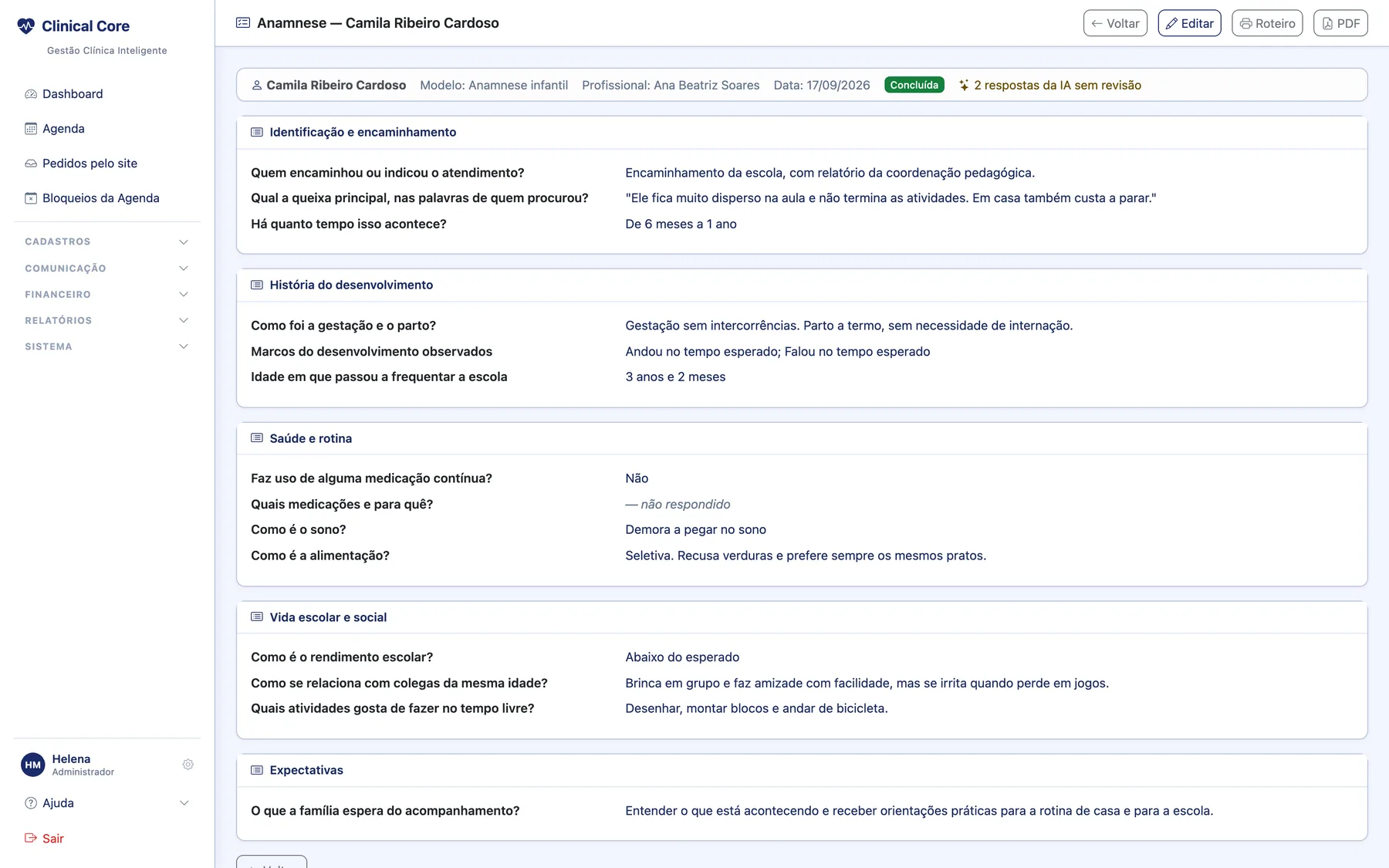This screenshot has height=868, width=1389.
Task: Expand the Sistema section chevron
Action: (x=184, y=346)
